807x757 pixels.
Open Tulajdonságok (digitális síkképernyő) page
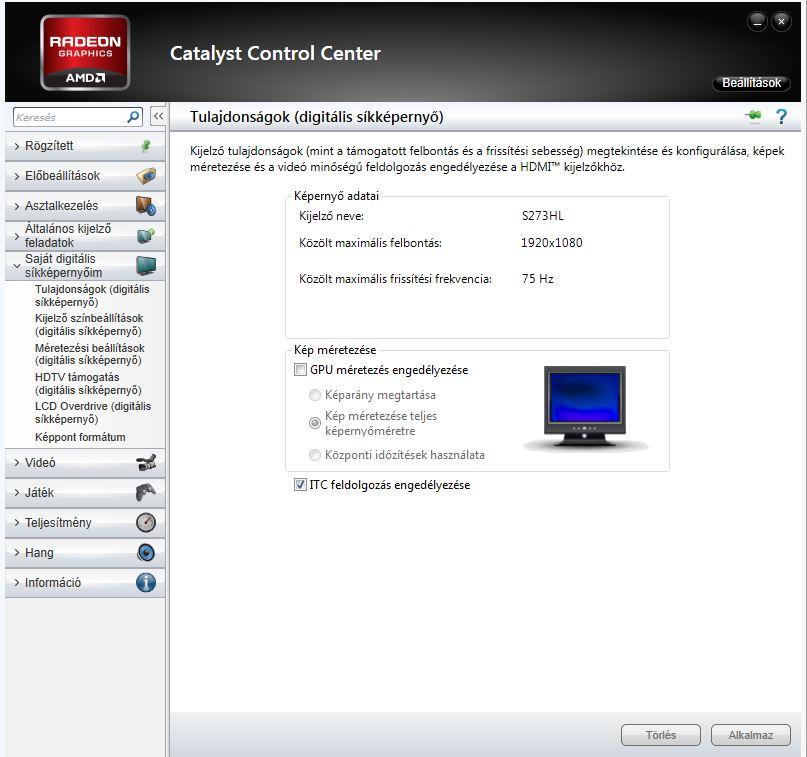tap(92, 295)
